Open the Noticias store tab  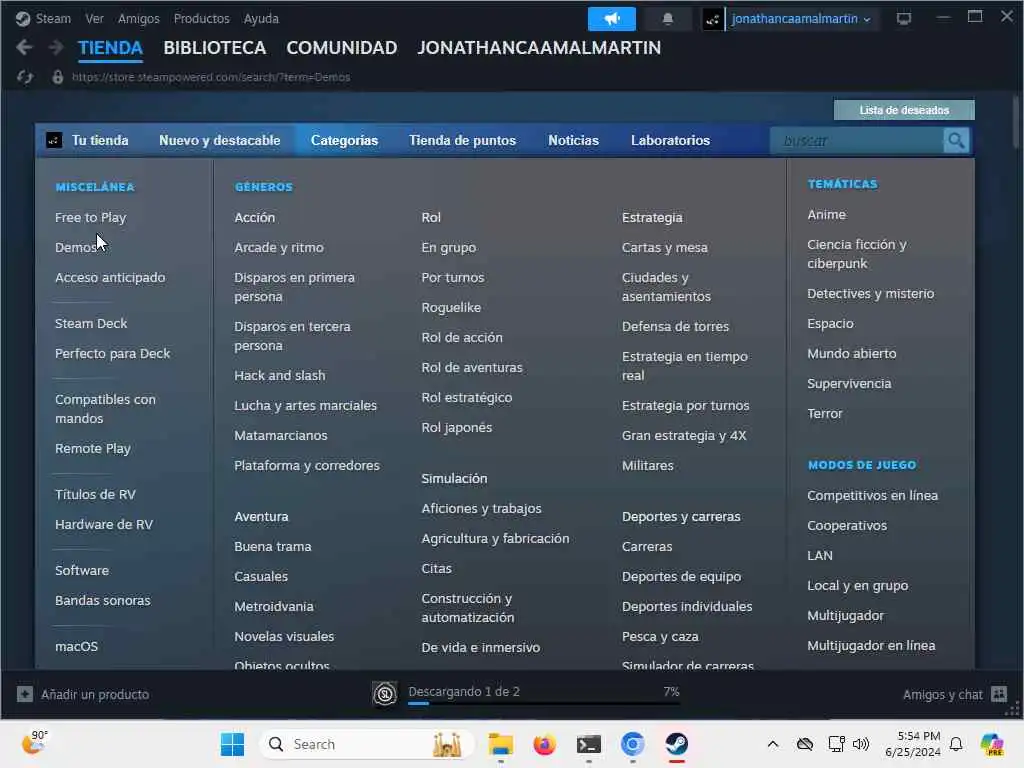click(573, 140)
